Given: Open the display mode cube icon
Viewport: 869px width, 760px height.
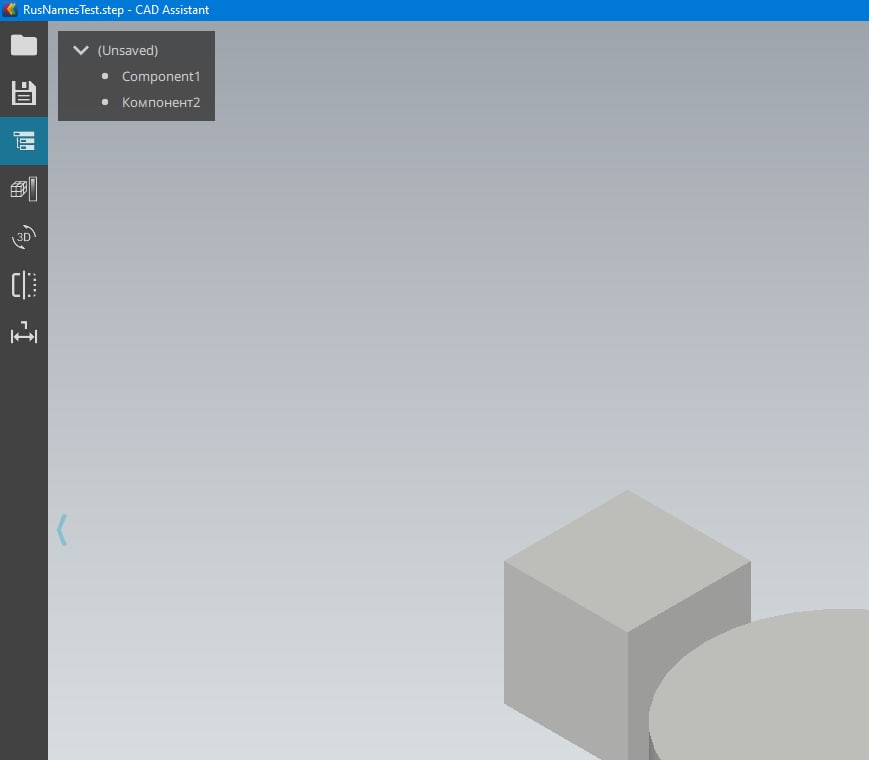Looking at the screenshot, I should (24, 189).
